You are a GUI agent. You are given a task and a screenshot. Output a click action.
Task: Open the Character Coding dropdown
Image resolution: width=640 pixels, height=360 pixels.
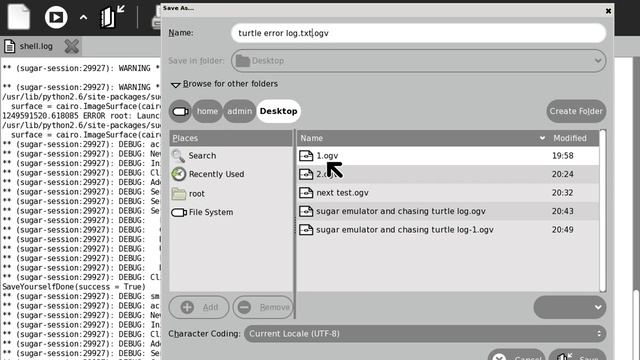pos(425,333)
